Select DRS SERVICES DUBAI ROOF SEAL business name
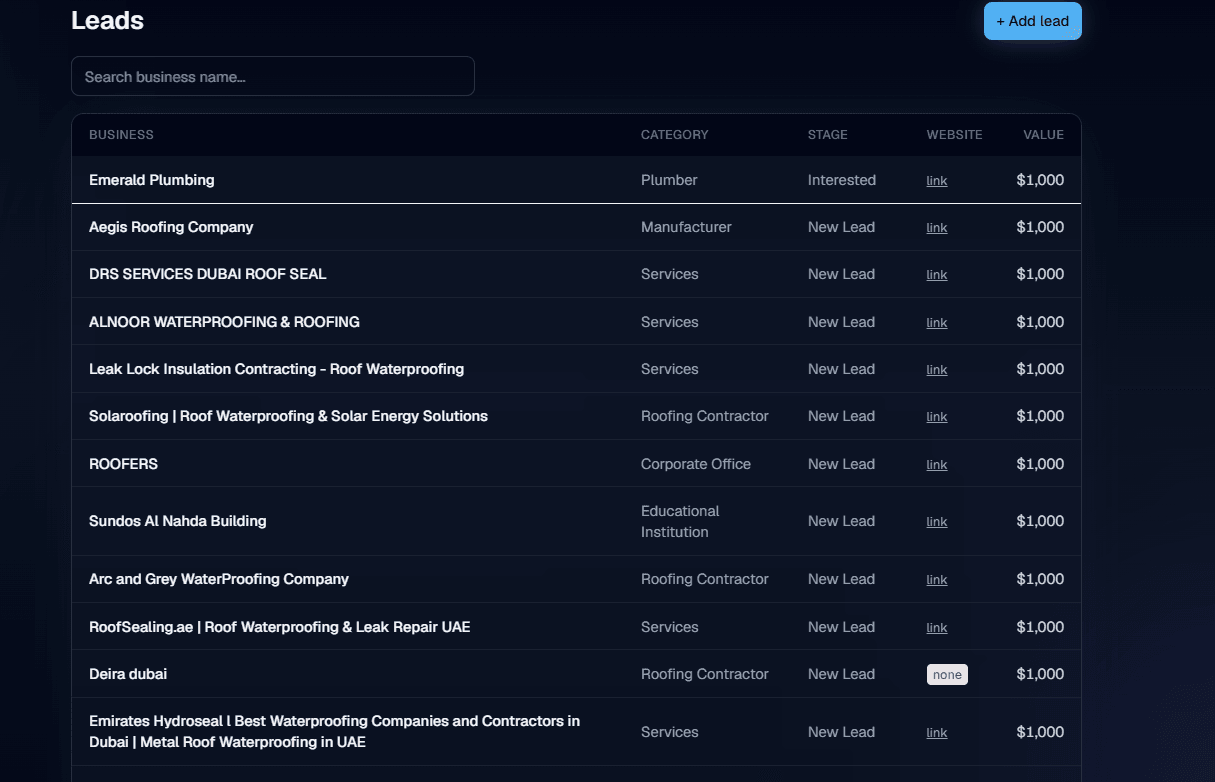Viewport: 1215px width, 782px height. [208, 274]
